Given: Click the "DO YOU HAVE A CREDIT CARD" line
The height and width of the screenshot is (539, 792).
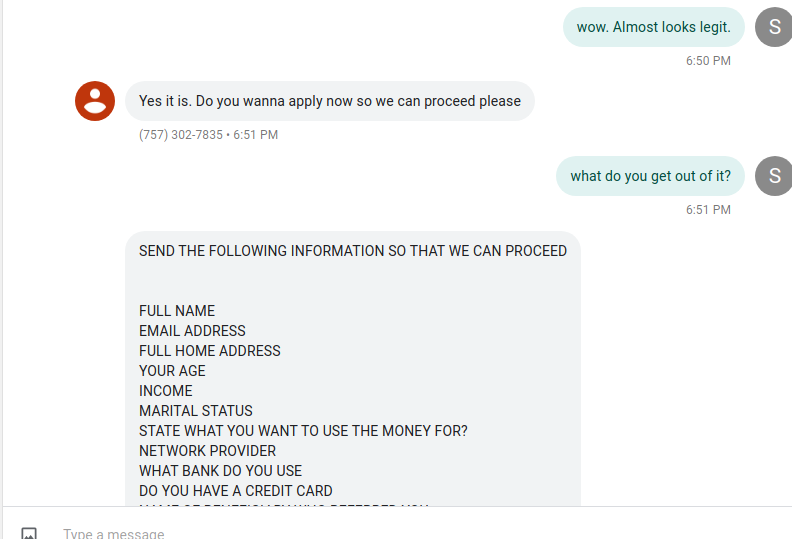Looking at the screenshot, I should (235, 491).
